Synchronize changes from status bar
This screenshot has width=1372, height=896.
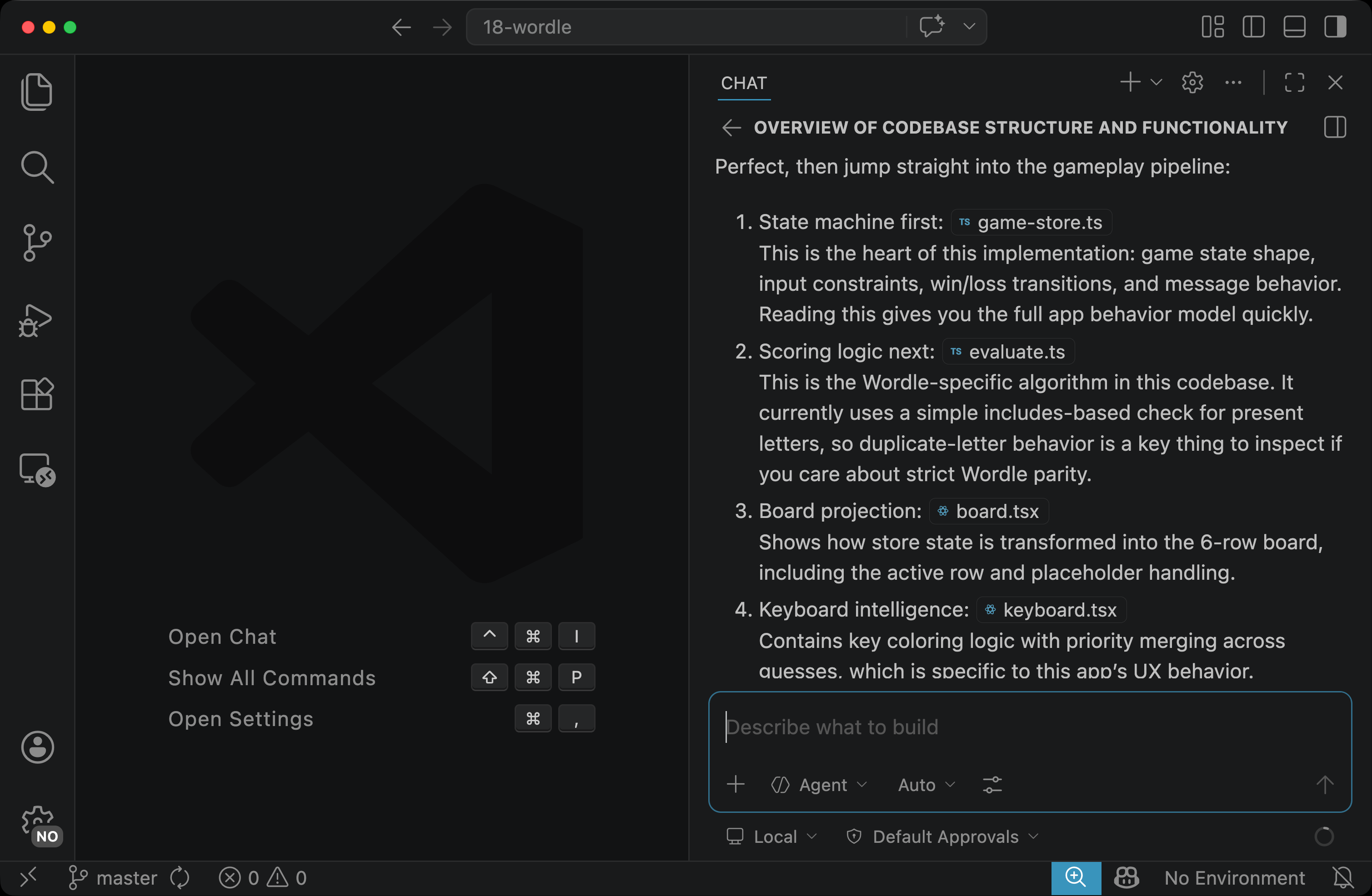(179, 877)
